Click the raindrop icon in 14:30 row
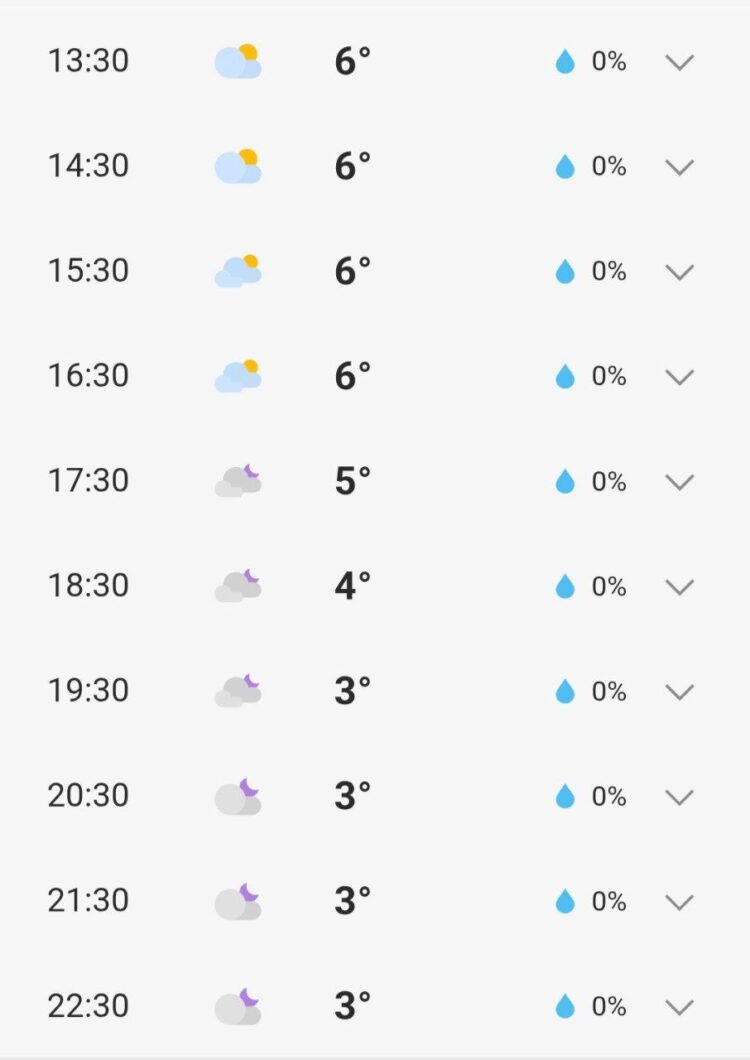This screenshot has width=750, height=1060. pyautogui.click(x=565, y=167)
